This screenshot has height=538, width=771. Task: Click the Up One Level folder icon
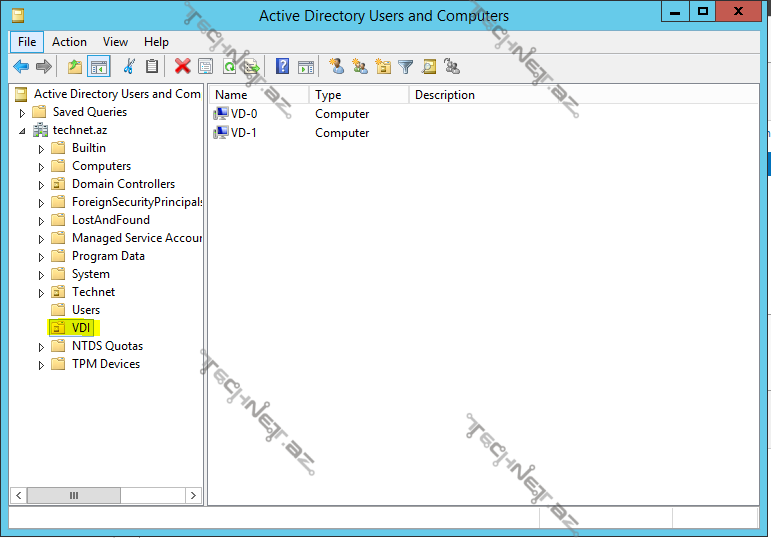pyautogui.click(x=75, y=67)
